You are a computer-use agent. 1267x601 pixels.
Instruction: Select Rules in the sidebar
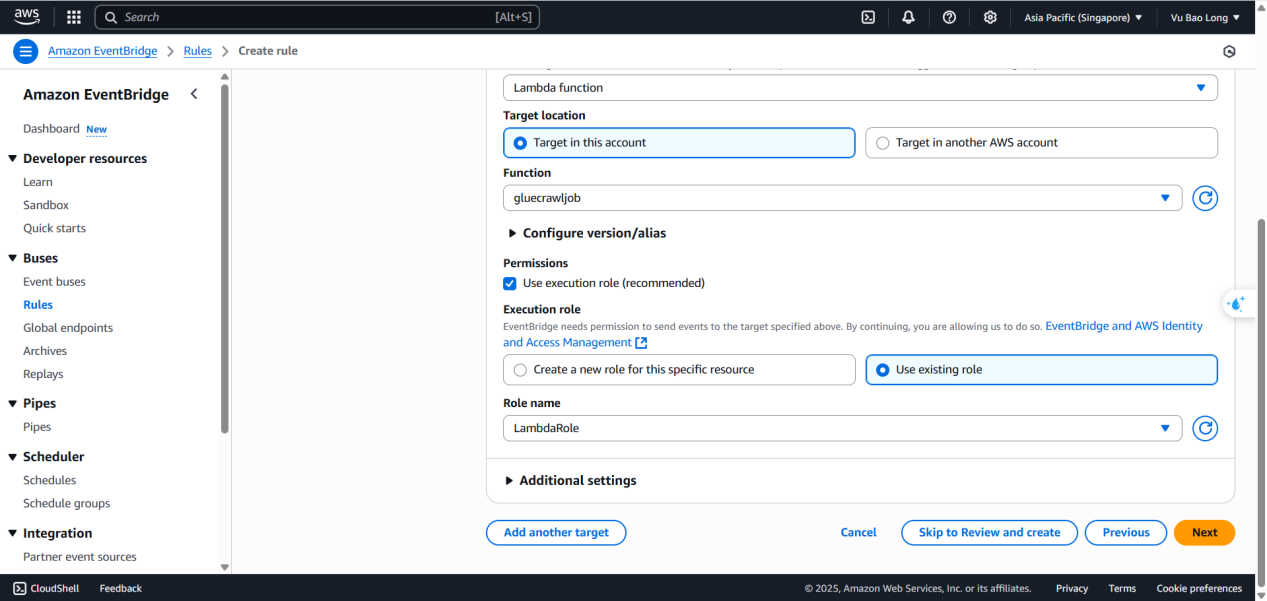[x=38, y=305]
